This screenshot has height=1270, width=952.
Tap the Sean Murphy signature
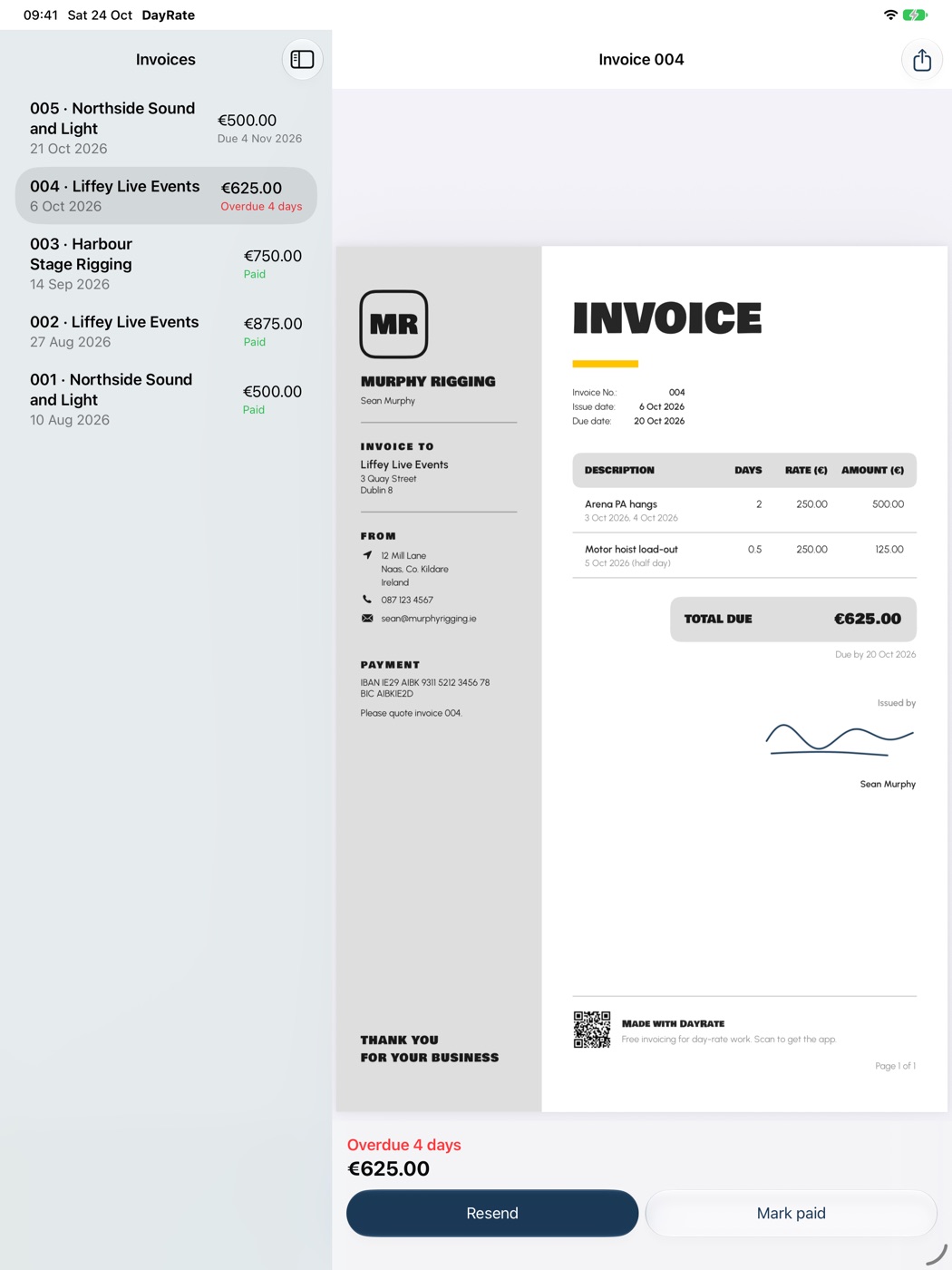[x=840, y=738]
